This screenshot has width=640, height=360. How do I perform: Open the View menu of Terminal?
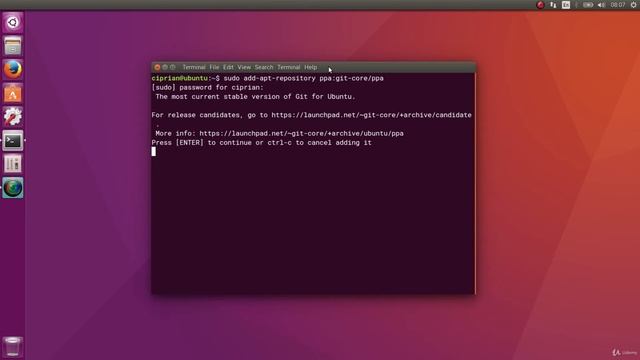(x=244, y=67)
